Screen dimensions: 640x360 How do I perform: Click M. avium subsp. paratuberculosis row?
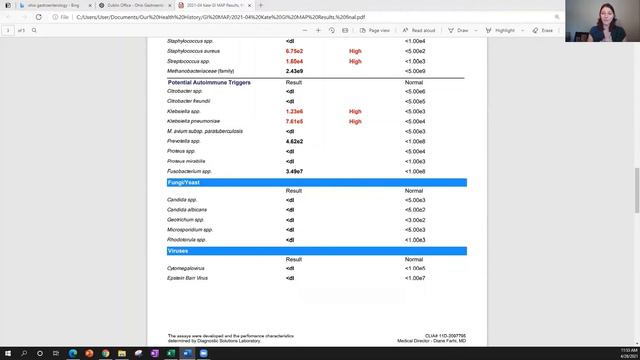pos(205,131)
